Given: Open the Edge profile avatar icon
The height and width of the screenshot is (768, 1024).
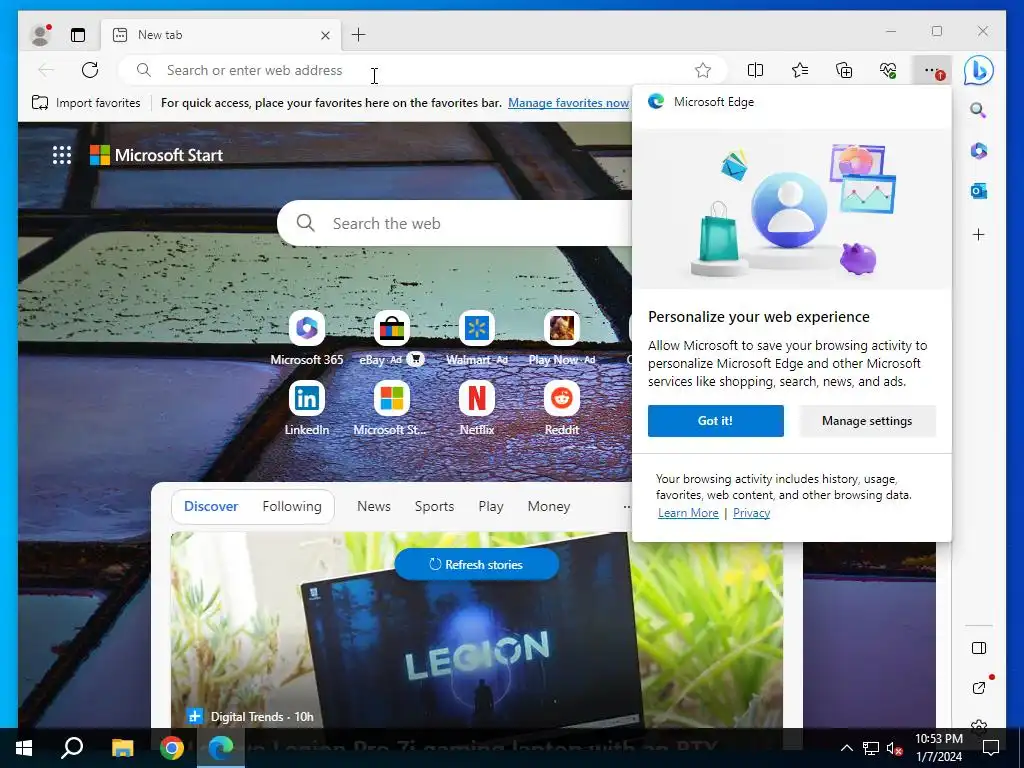Looking at the screenshot, I should tap(40, 35).
